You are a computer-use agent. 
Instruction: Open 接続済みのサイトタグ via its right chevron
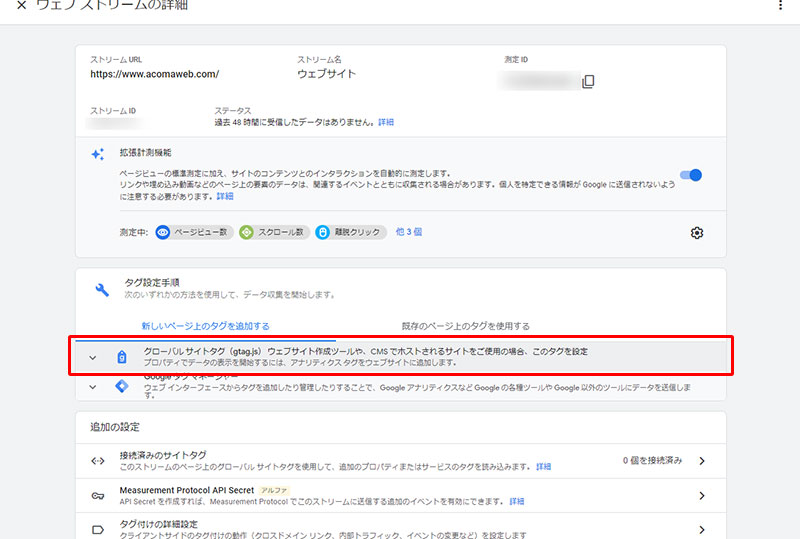point(702,461)
